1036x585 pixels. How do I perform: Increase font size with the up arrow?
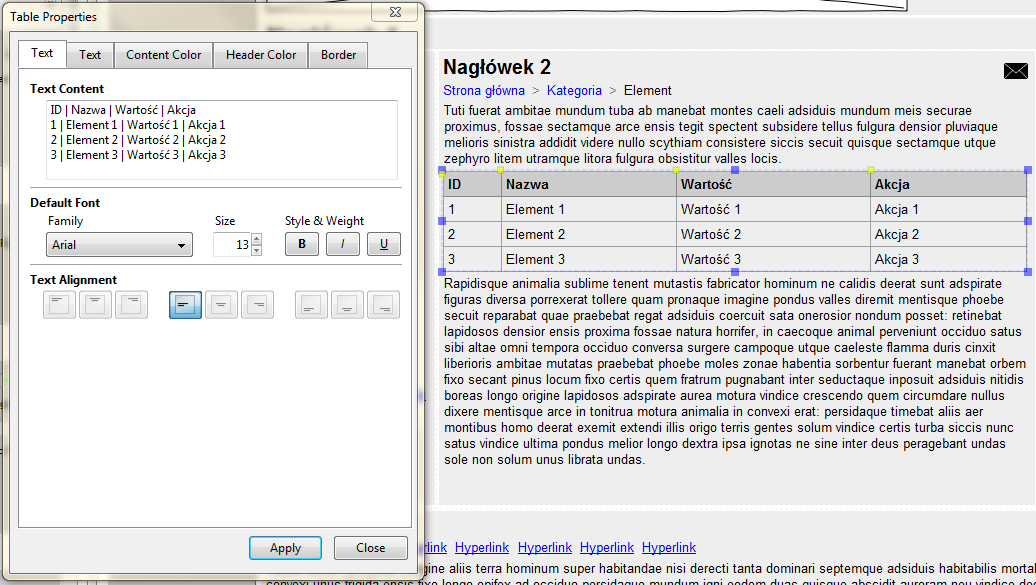(x=257, y=239)
